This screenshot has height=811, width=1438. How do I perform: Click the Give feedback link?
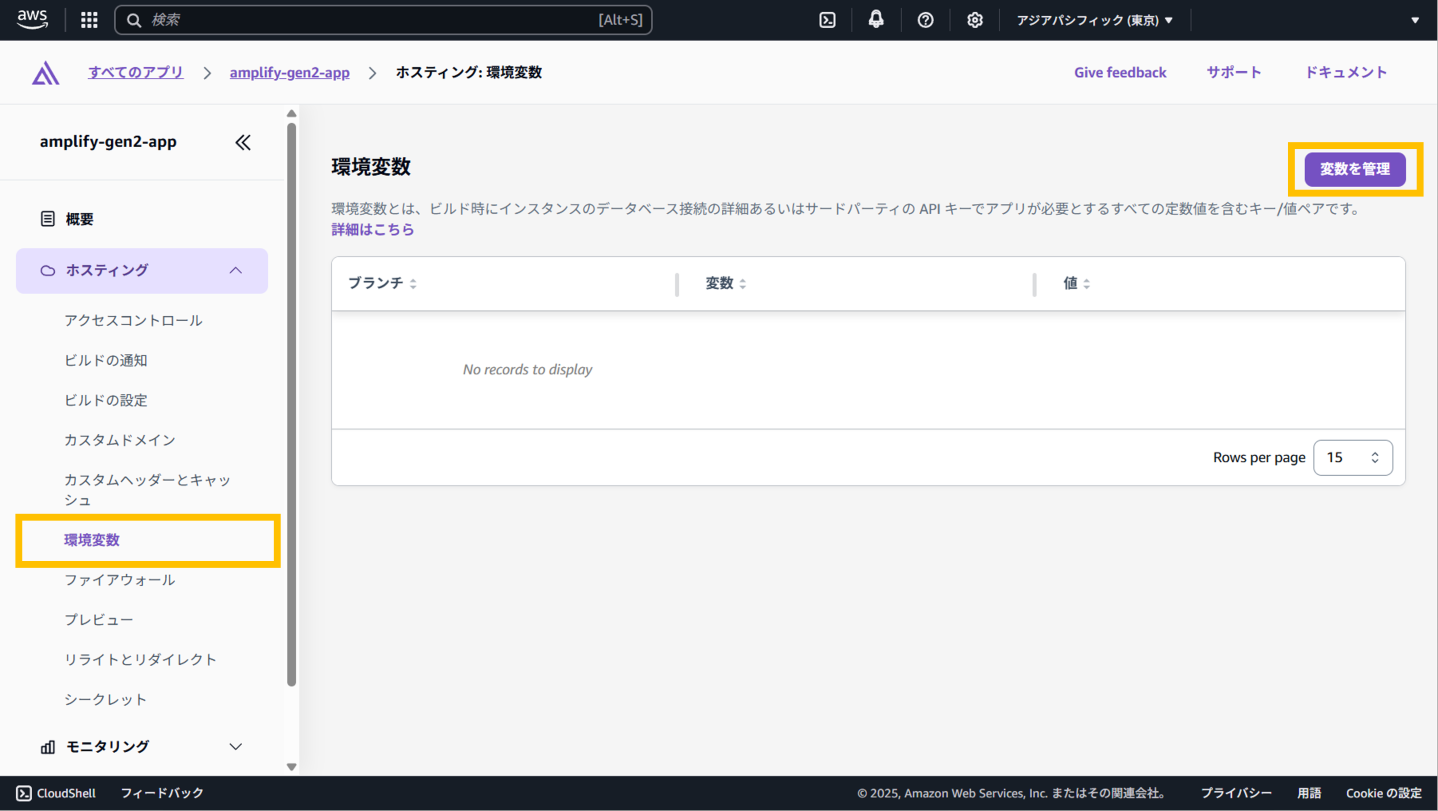click(1120, 72)
